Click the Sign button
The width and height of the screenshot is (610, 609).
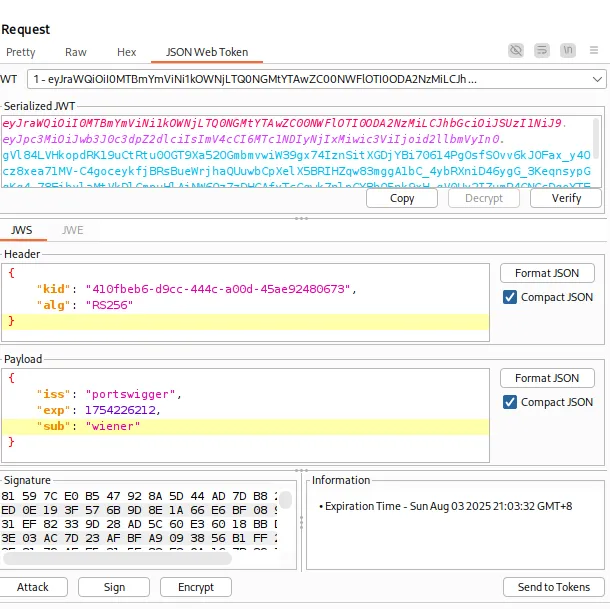point(114,587)
